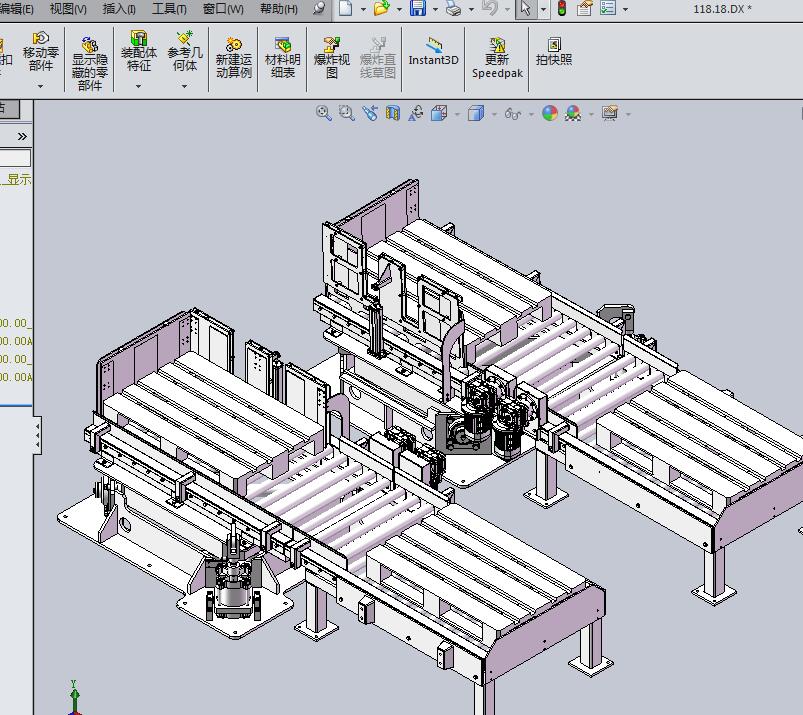This screenshot has height=715, width=803.
Task: Click the 拍快照 (Take Snapshot) button
Action: [x=554, y=52]
